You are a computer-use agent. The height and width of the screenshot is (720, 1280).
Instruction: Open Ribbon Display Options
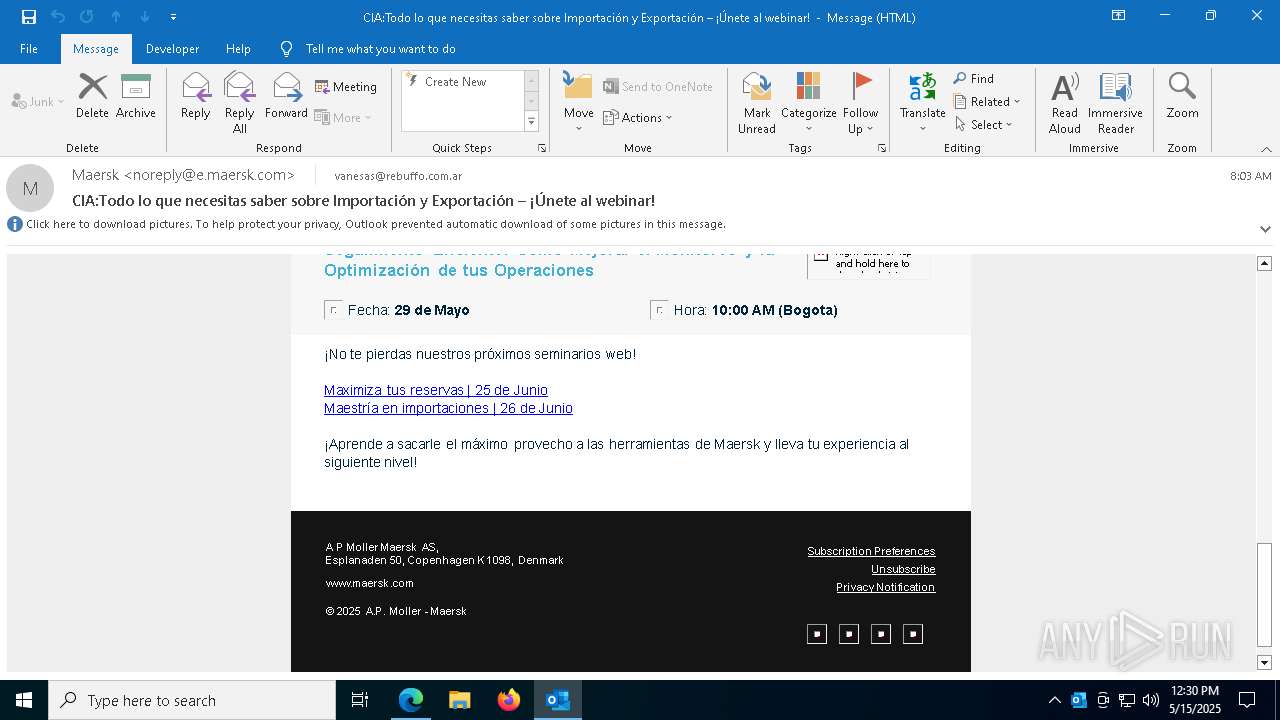[1118, 16]
